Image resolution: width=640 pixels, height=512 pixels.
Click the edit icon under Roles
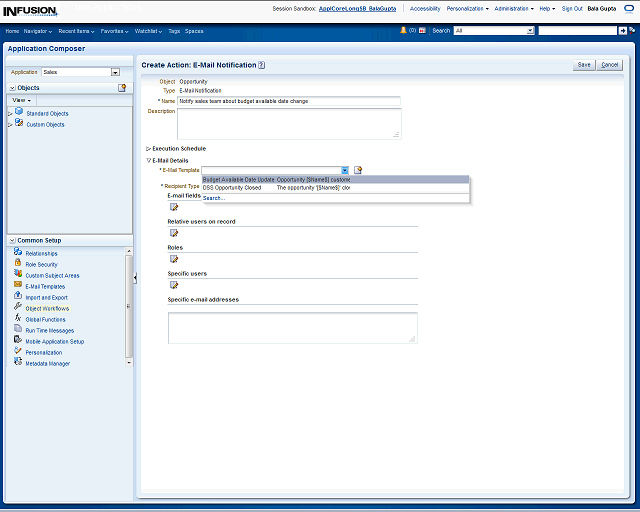[x=174, y=259]
